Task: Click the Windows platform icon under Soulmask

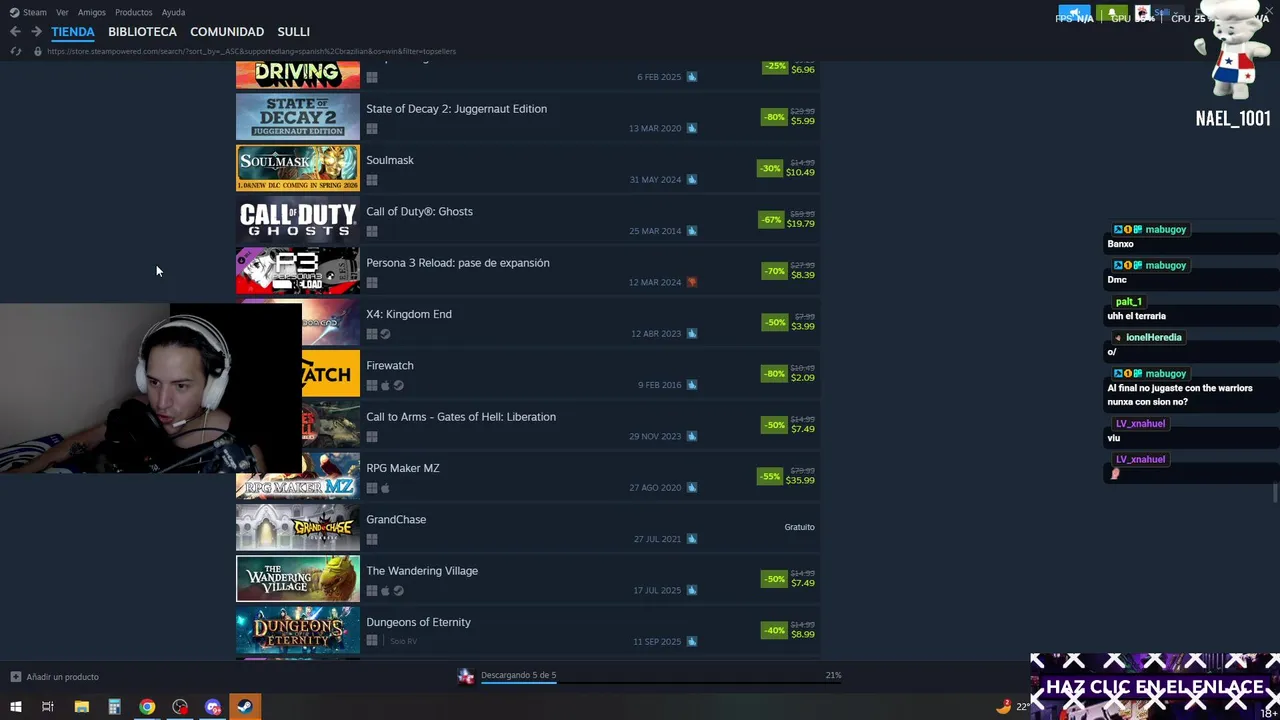Action: pos(372,181)
